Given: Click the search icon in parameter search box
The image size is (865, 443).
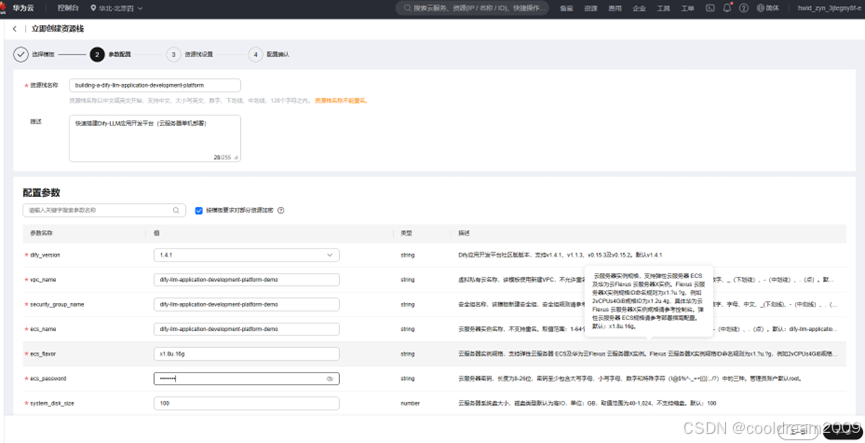Looking at the screenshot, I should (176, 210).
